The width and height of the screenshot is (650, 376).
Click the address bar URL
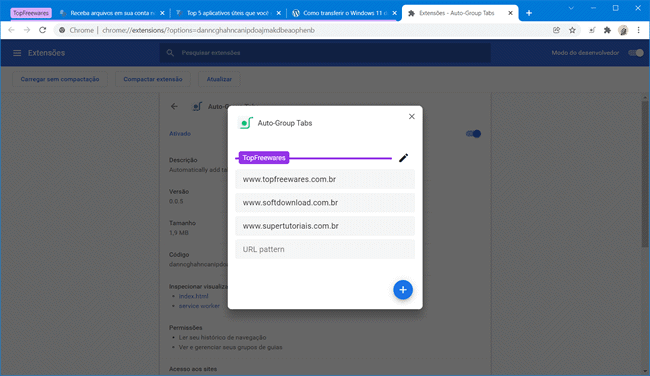pos(209,30)
